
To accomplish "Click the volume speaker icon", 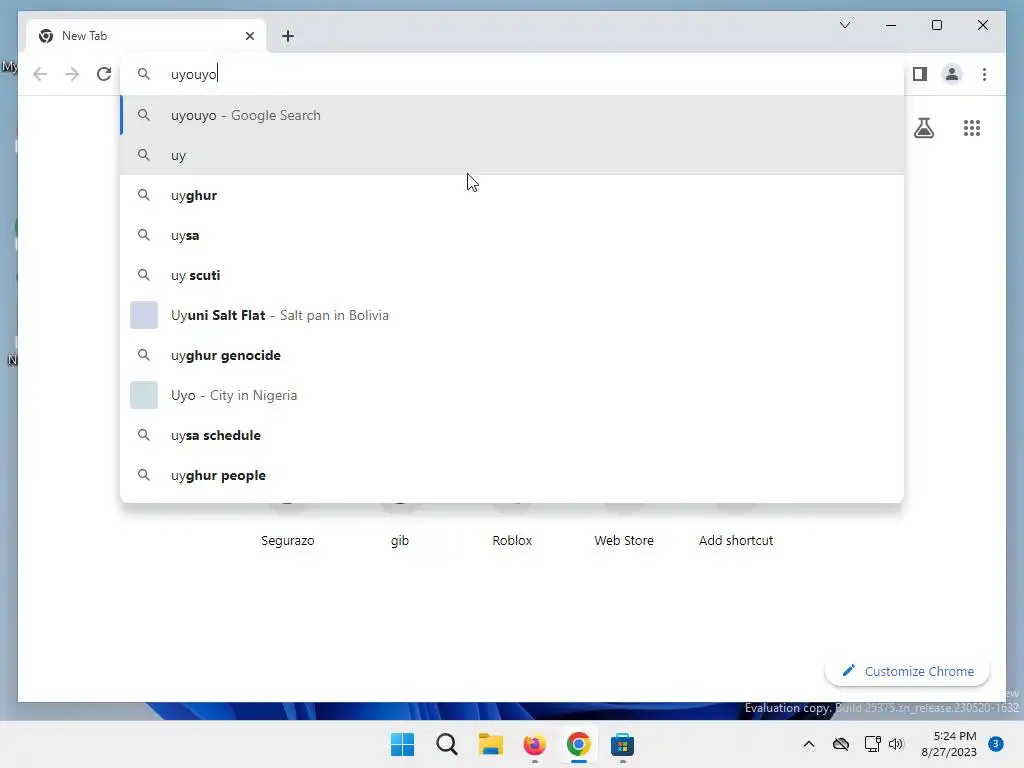I will (x=896, y=744).
